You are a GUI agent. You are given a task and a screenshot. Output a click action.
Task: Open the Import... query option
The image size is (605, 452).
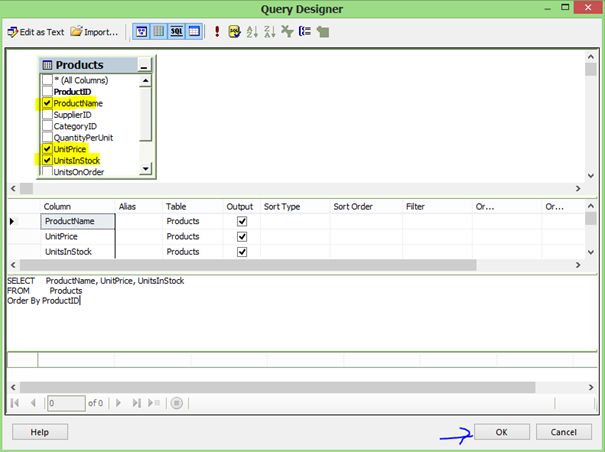click(94, 32)
